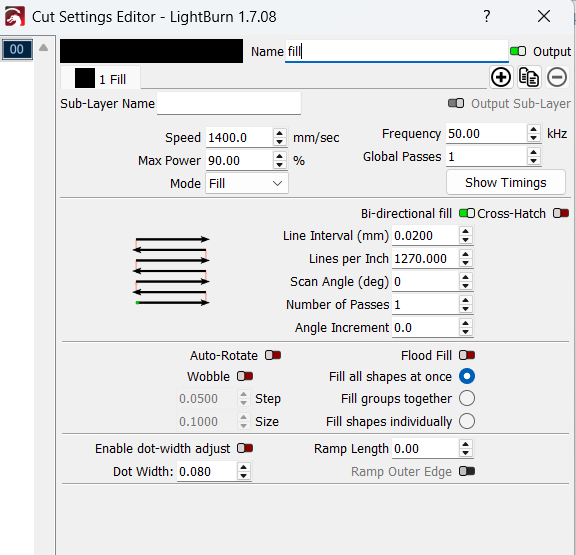Click the 1 Fill tab color swatch

click(85, 78)
